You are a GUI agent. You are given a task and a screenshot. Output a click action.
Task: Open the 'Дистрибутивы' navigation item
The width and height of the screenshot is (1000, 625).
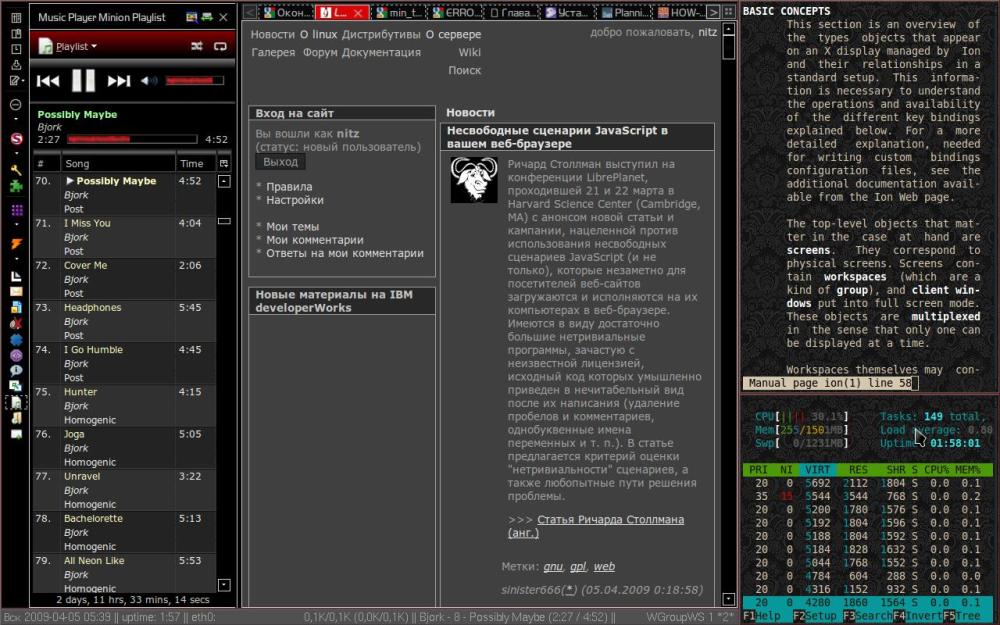(x=381, y=34)
